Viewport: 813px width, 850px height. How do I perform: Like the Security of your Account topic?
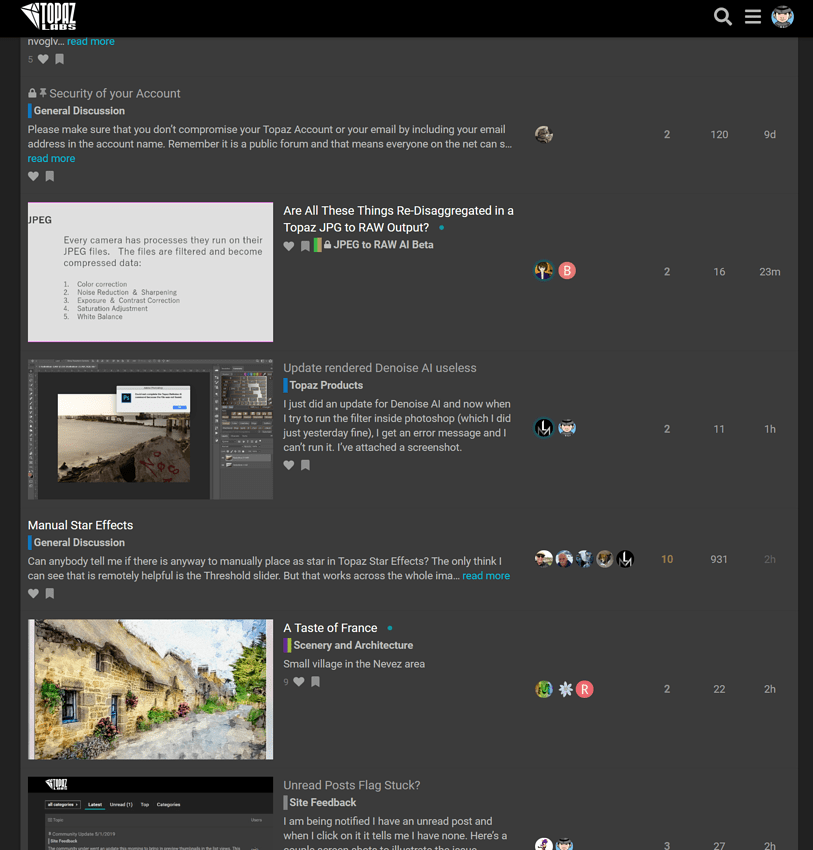pyautogui.click(x=33, y=177)
